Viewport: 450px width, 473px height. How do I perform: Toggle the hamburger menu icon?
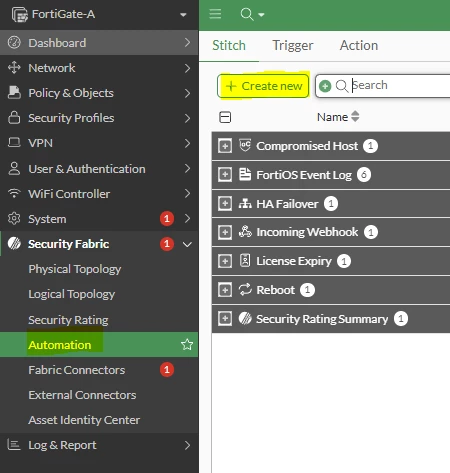[x=215, y=14]
